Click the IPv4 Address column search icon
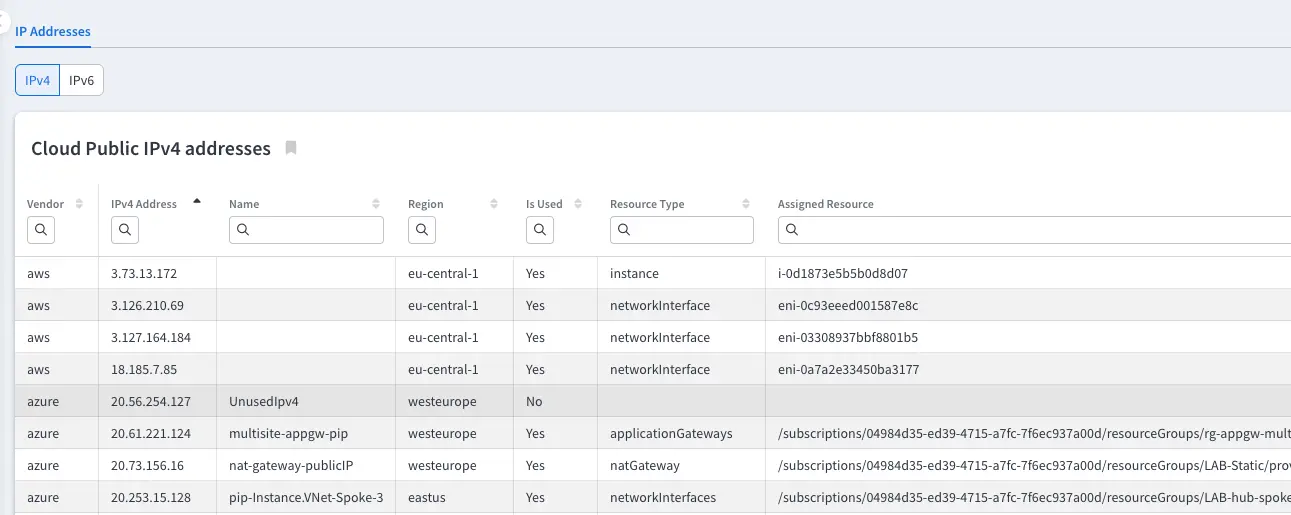 [125, 230]
